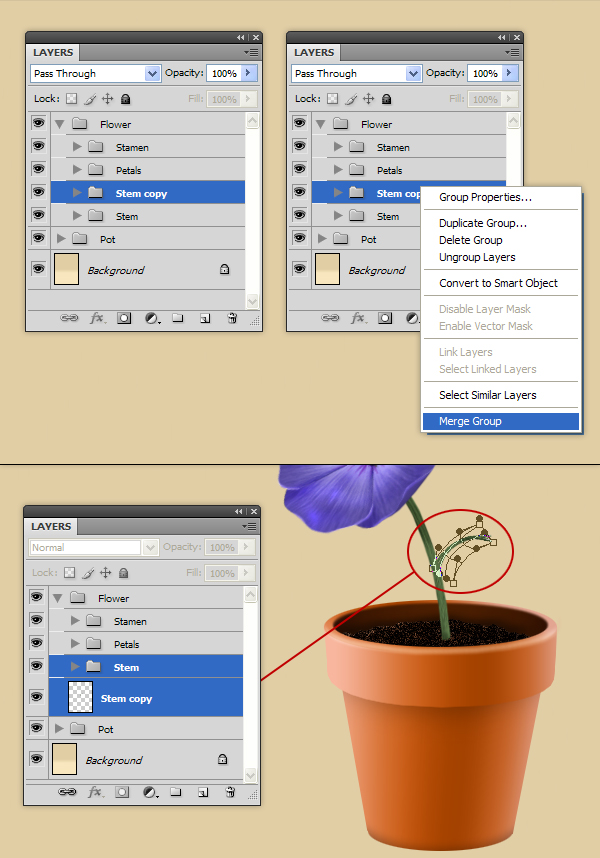Open Opacity slider arrow in top-left Layers panel
Screen dimensions: 600x858
[x=250, y=73]
